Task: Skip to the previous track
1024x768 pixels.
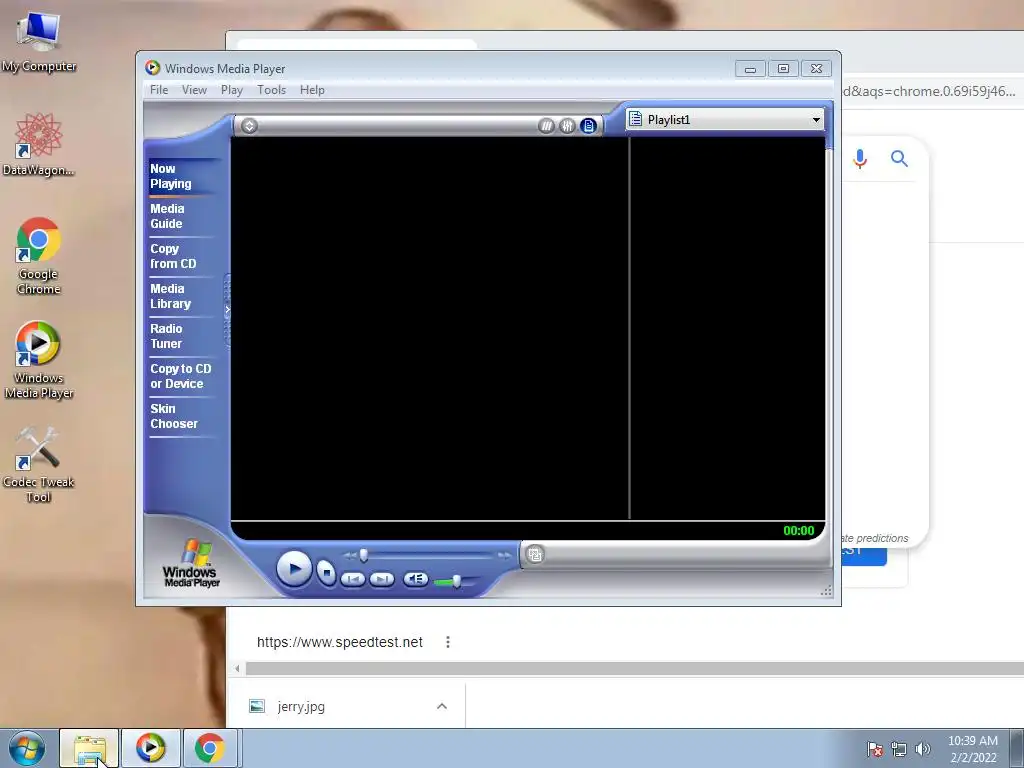Action: point(353,579)
